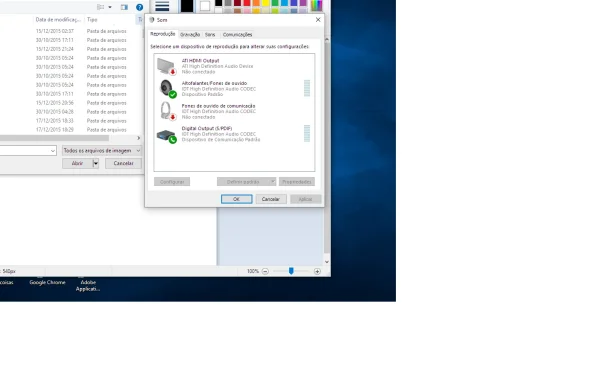This screenshot has width=615, height=384.
Task: Select the Digital Output (S/PDIF) device
Action: pyautogui.click(x=234, y=134)
